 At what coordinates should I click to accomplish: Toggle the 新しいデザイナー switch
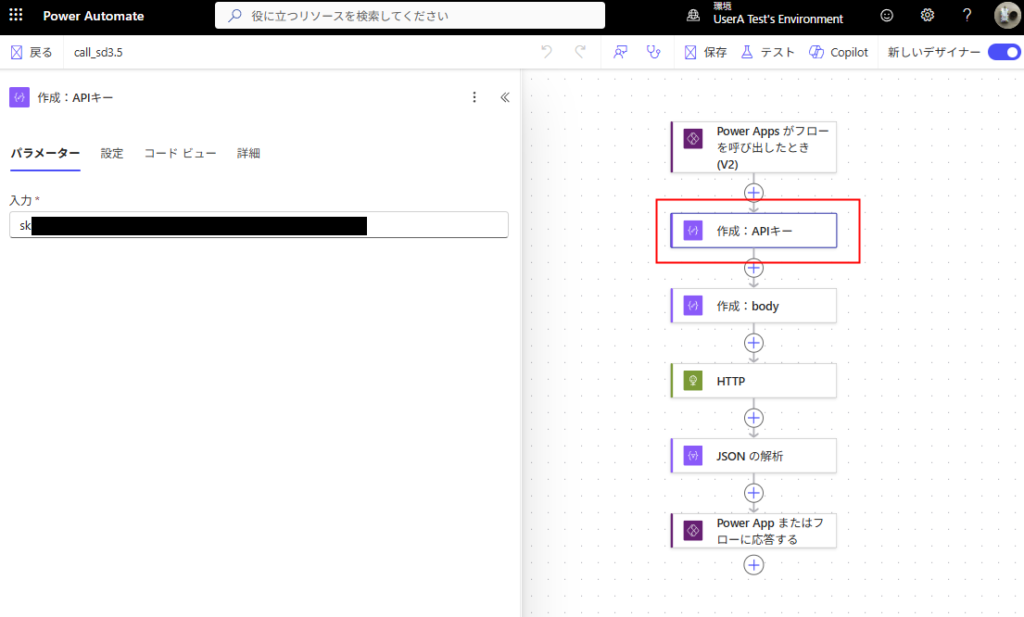tap(1003, 52)
